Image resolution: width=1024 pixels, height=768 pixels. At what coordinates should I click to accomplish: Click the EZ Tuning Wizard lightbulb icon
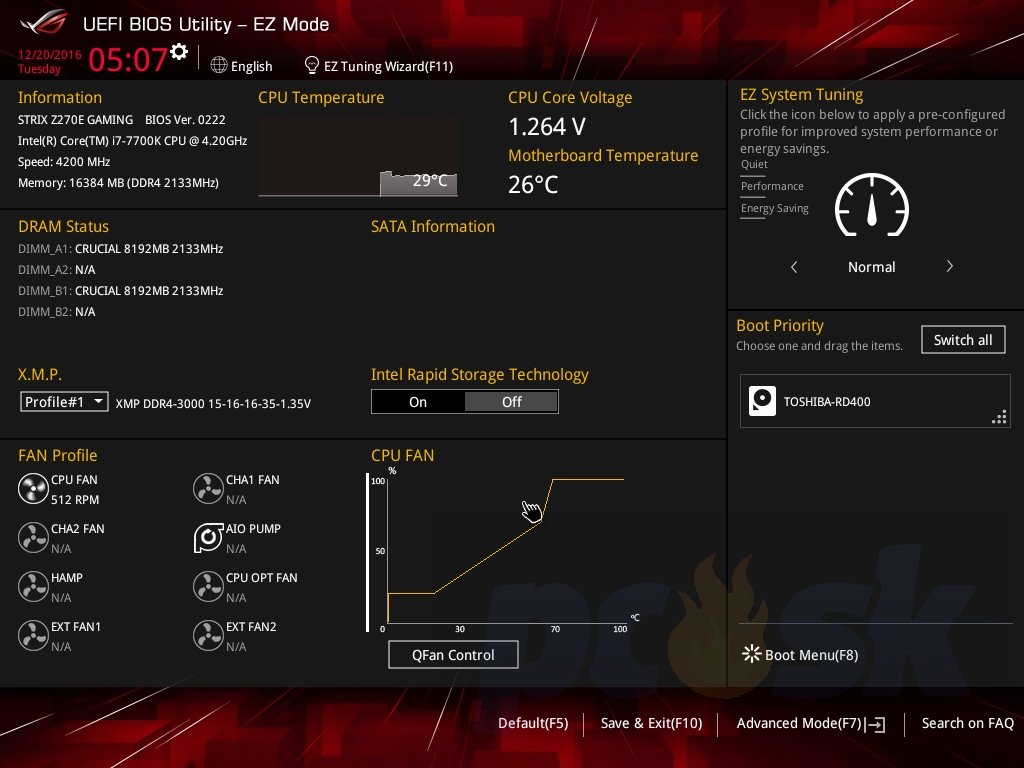(x=312, y=65)
